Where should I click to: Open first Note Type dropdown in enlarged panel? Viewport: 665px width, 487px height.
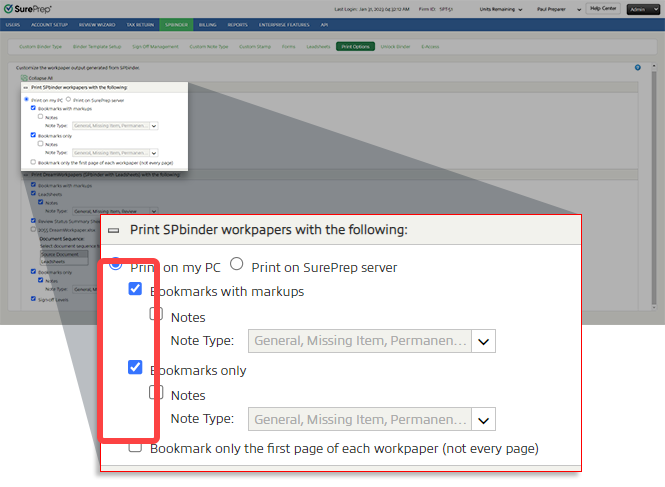point(484,341)
